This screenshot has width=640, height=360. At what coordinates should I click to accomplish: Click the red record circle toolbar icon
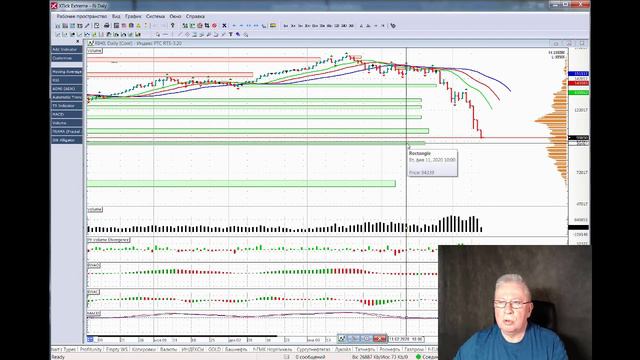coord(214,26)
